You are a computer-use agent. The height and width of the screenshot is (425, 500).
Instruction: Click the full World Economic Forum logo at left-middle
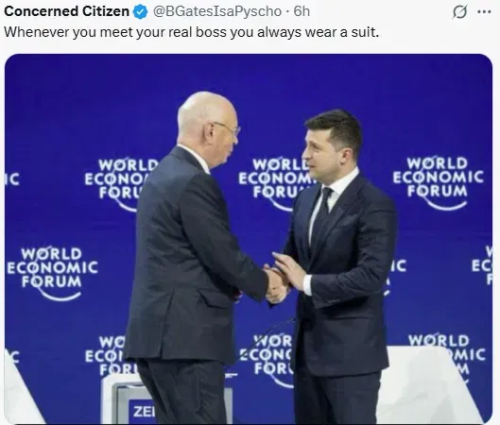click(52, 273)
